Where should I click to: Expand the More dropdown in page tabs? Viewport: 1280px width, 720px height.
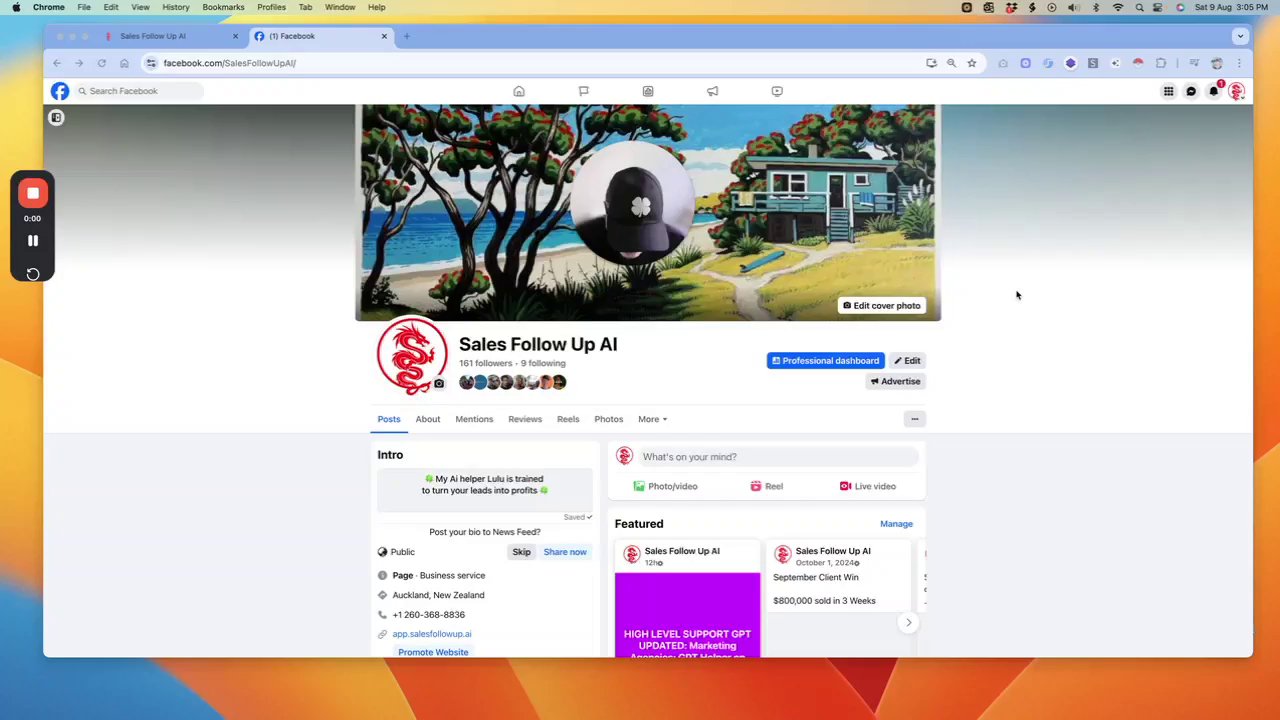click(653, 419)
